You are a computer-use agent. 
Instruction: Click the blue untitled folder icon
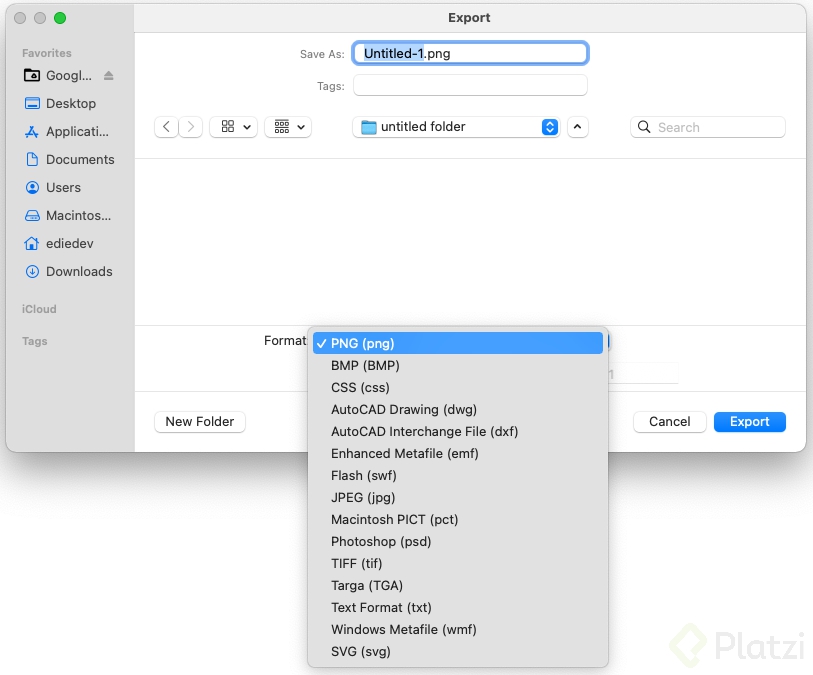[x=369, y=127]
